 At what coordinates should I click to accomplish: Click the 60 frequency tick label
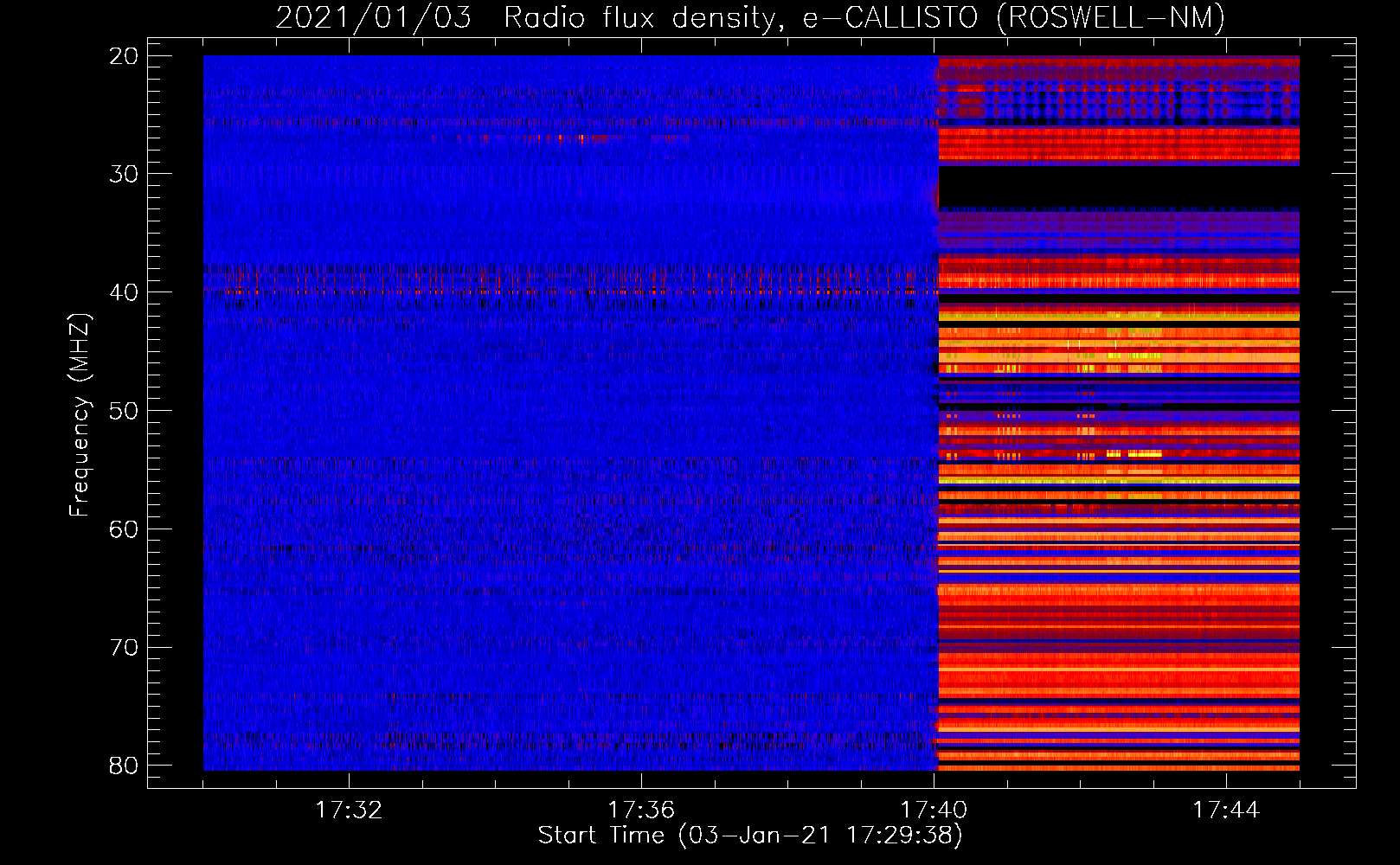[x=124, y=529]
